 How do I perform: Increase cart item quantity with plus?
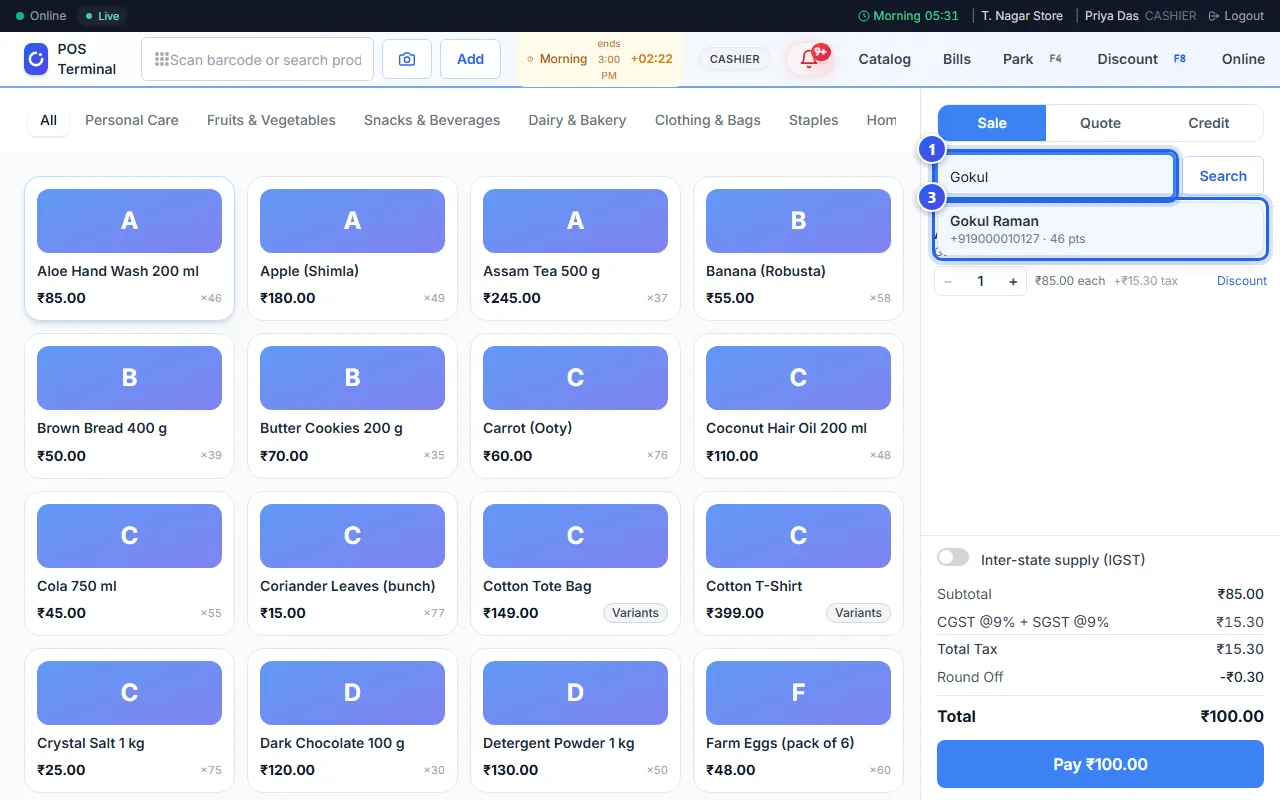pyautogui.click(x=1013, y=282)
